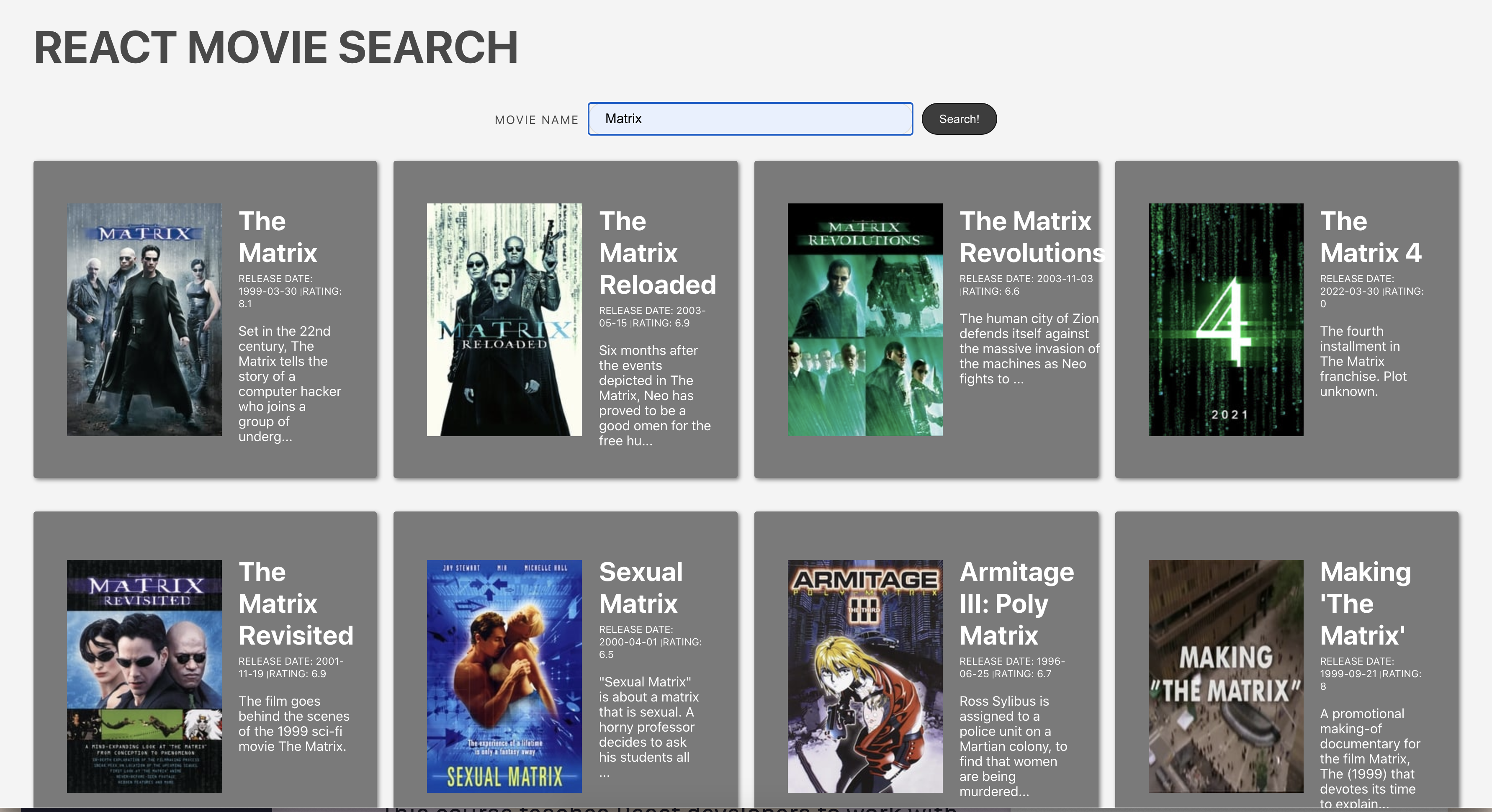Select the Sexual Matrix blue poster
The image size is (1492, 812).
pyautogui.click(x=504, y=676)
